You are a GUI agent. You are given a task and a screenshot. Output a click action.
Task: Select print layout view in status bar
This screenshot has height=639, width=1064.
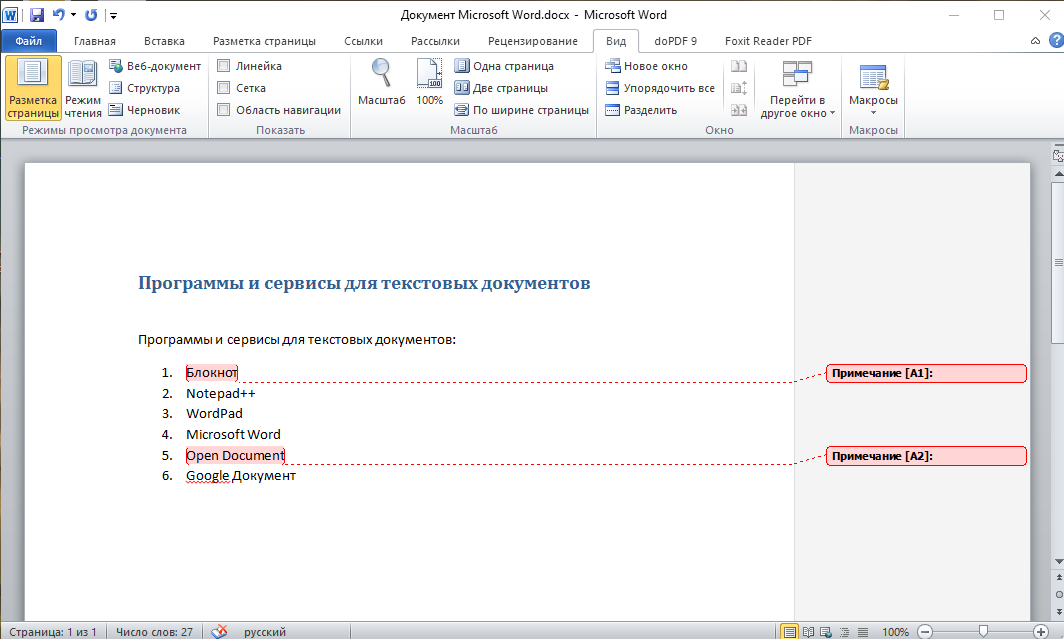tap(789, 632)
